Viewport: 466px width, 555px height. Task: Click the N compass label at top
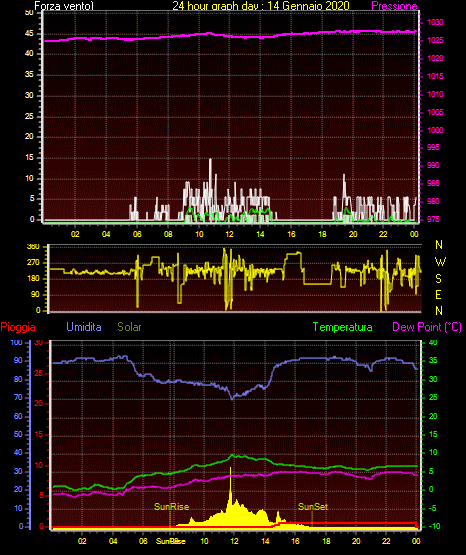439,245
